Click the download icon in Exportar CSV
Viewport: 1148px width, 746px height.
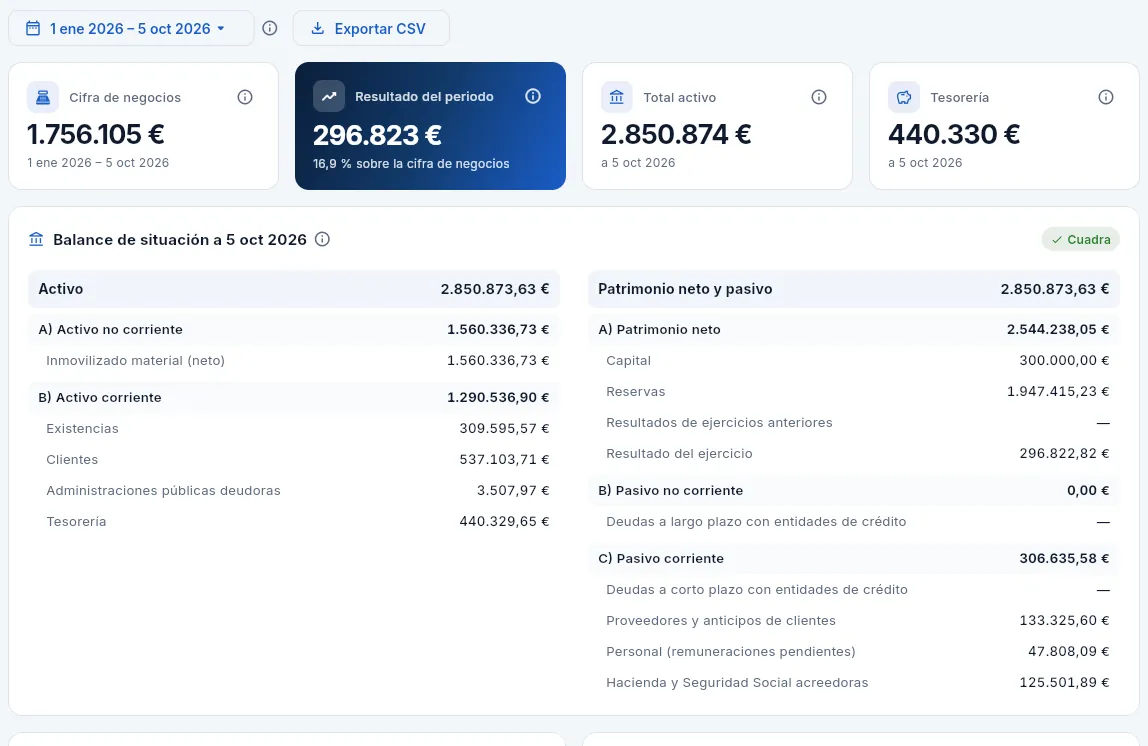tap(318, 29)
